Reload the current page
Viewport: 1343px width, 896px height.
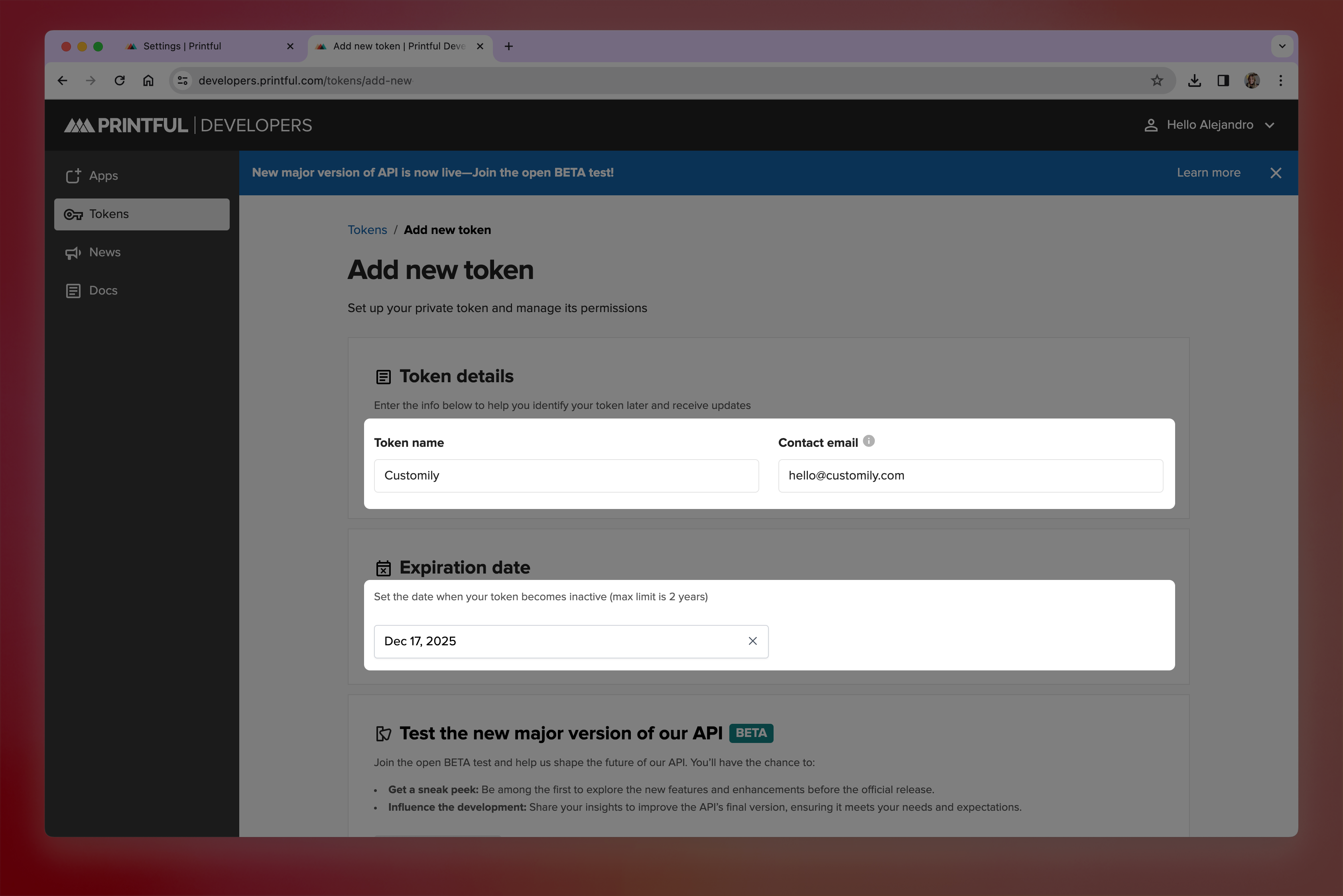point(120,81)
